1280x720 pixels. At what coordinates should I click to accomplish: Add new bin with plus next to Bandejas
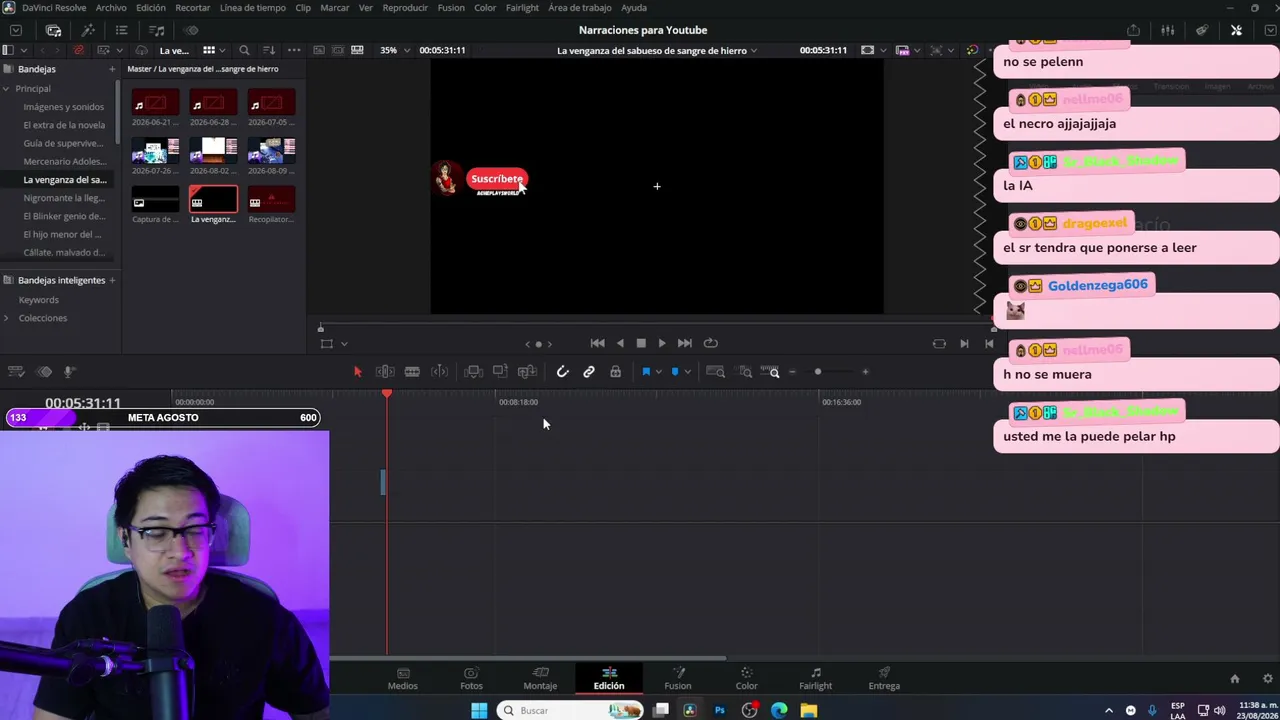[112, 69]
